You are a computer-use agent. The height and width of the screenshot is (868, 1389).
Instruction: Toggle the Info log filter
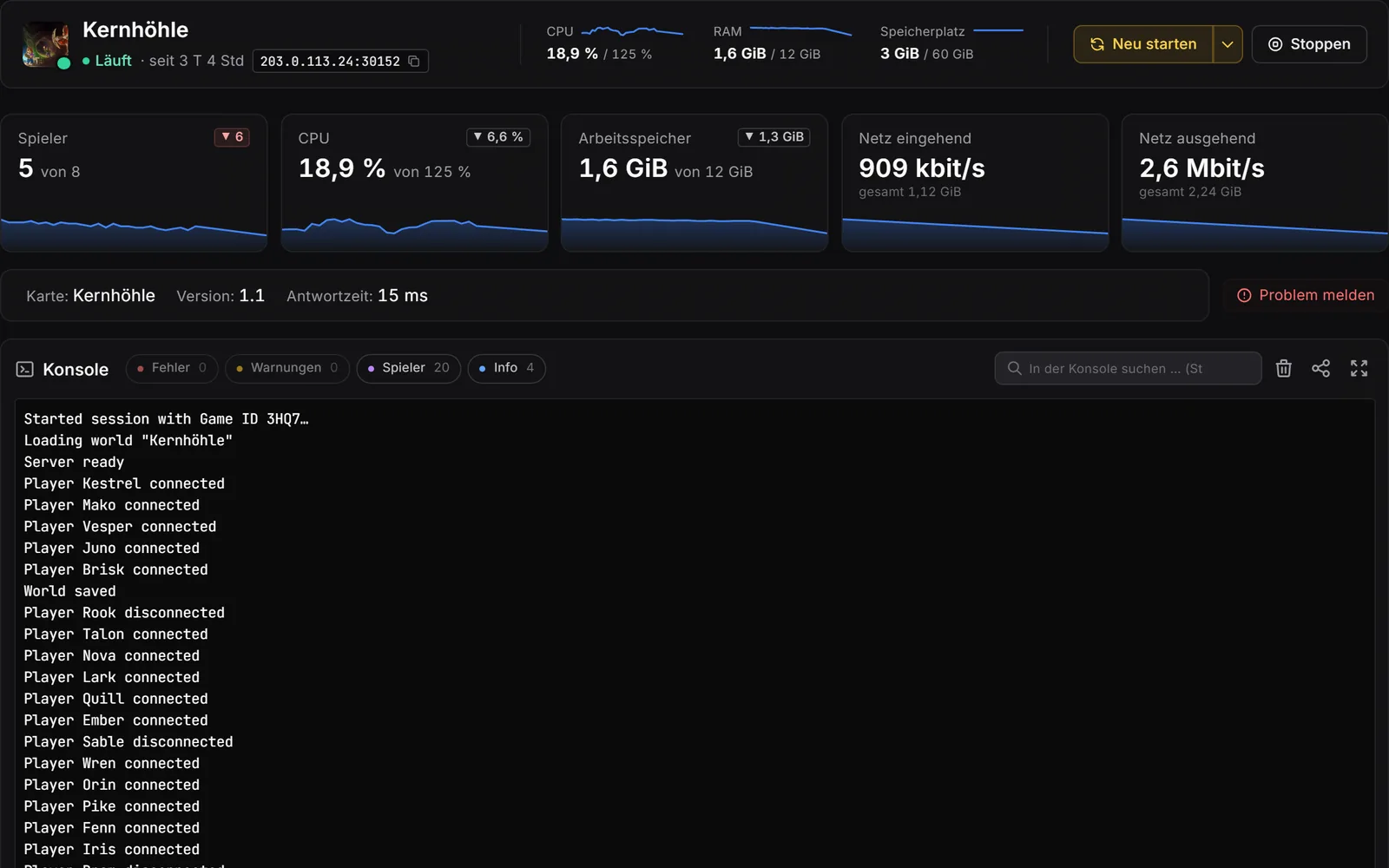506,368
